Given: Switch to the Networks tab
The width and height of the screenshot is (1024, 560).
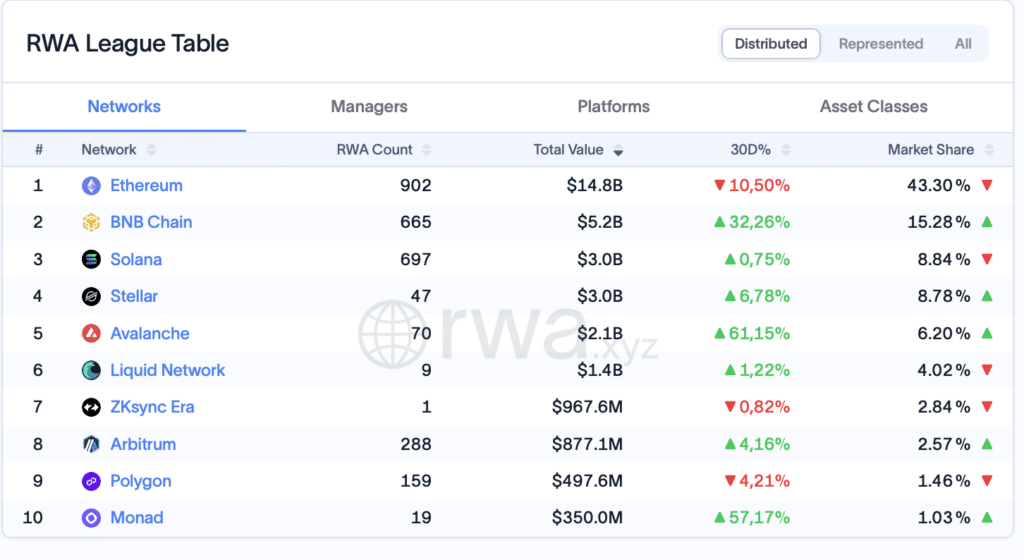Looking at the screenshot, I should [x=124, y=106].
